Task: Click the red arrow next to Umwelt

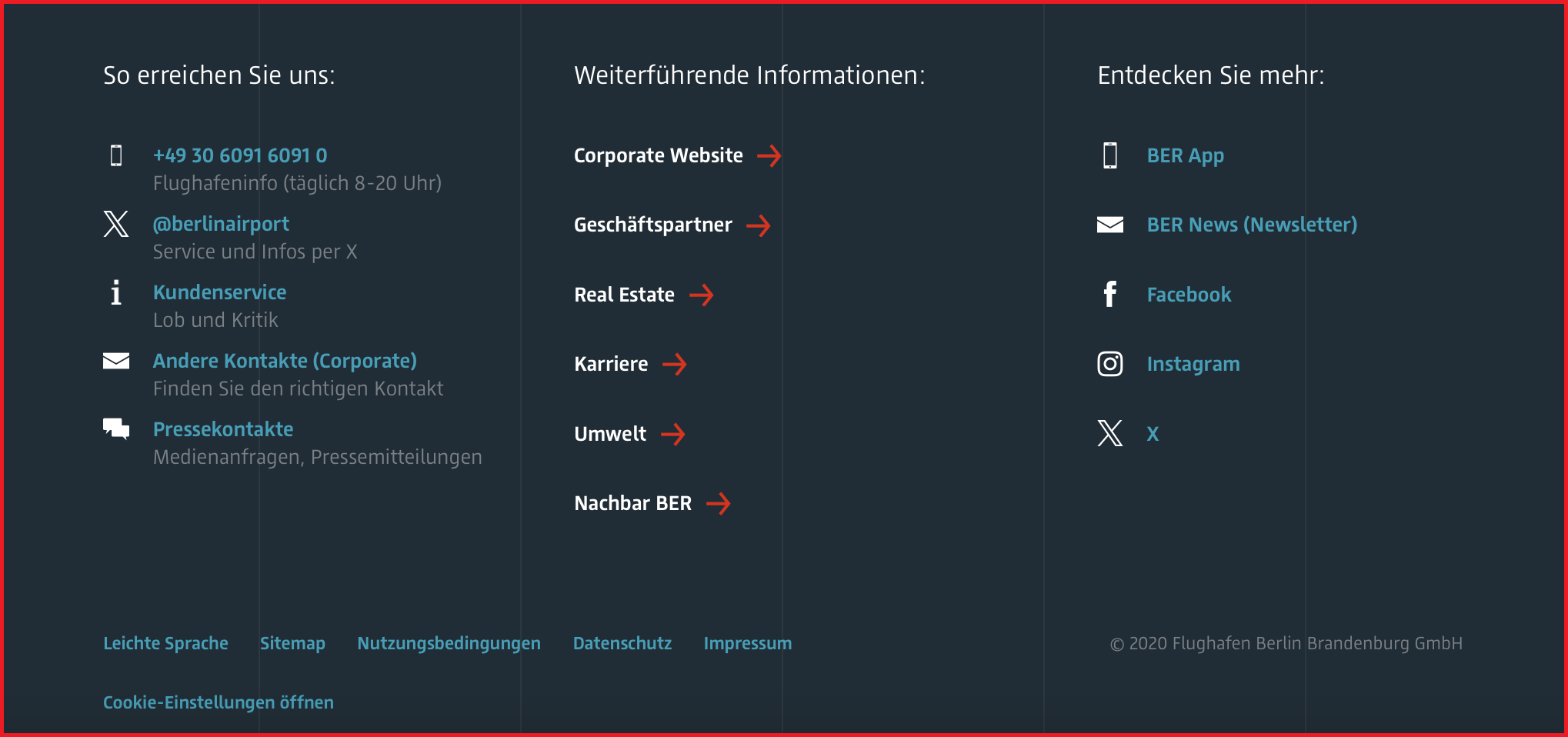Action: click(673, 434)
